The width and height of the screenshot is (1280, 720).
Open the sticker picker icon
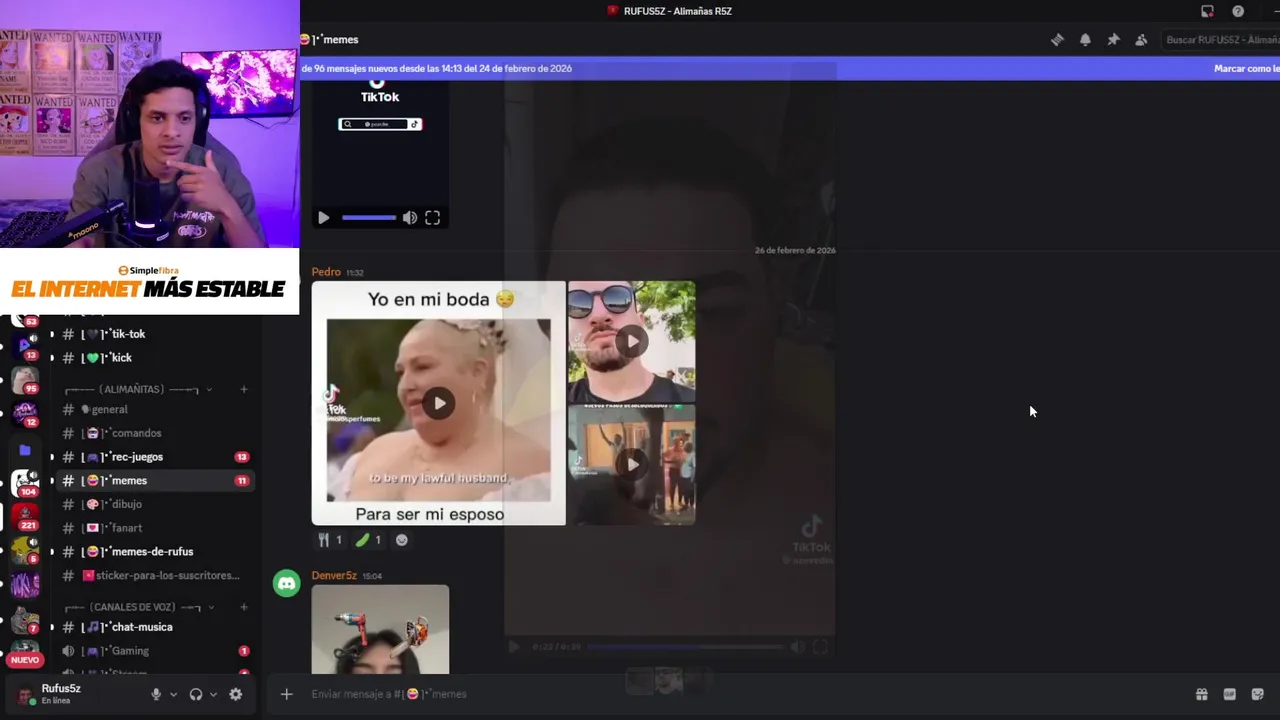pyautogui.click(x=1257, y=694)
